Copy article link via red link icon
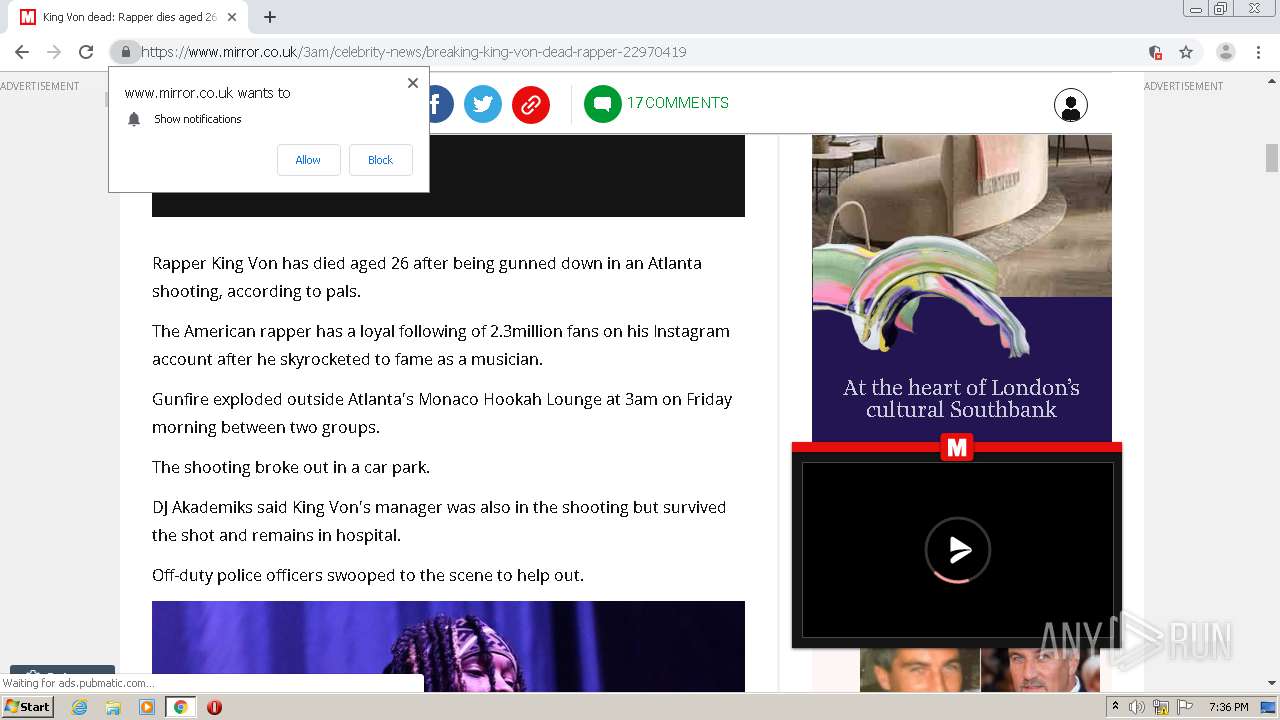The image size is (1280, 720). (531, 104)
